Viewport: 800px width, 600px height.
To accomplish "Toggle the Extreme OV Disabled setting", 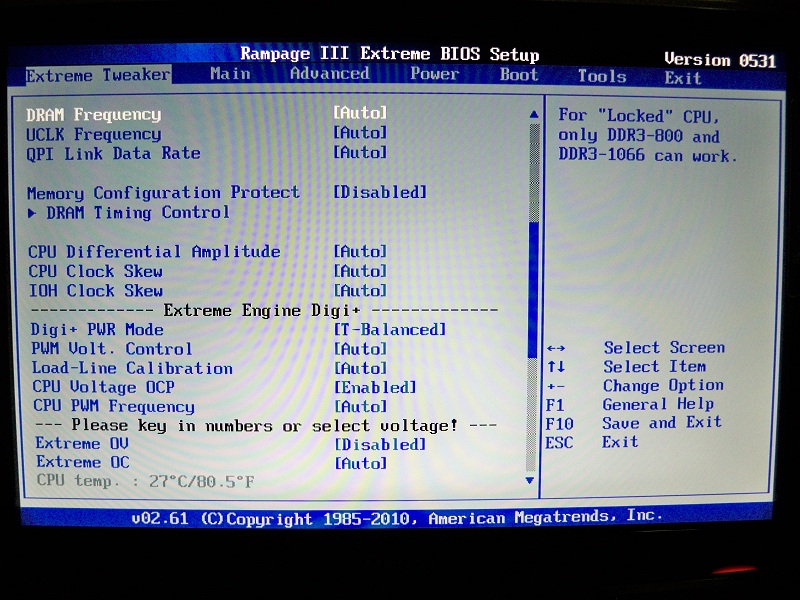I will pos(380,444).
